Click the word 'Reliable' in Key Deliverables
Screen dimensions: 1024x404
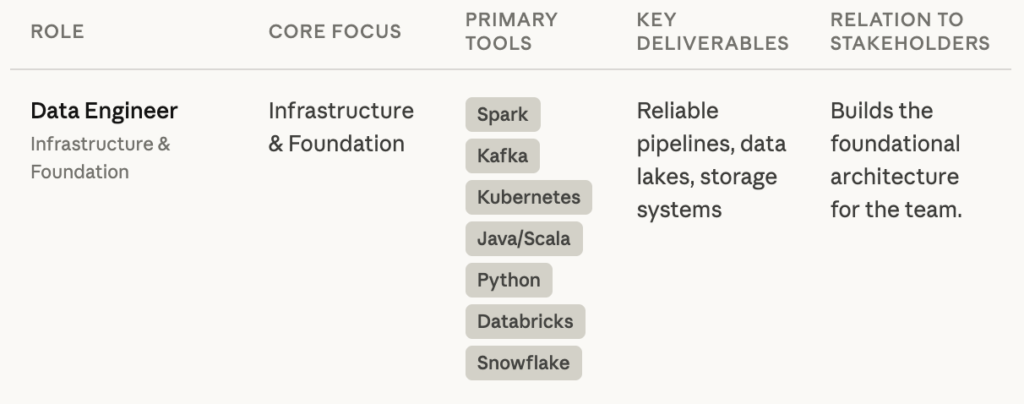[x=677, y=110]
